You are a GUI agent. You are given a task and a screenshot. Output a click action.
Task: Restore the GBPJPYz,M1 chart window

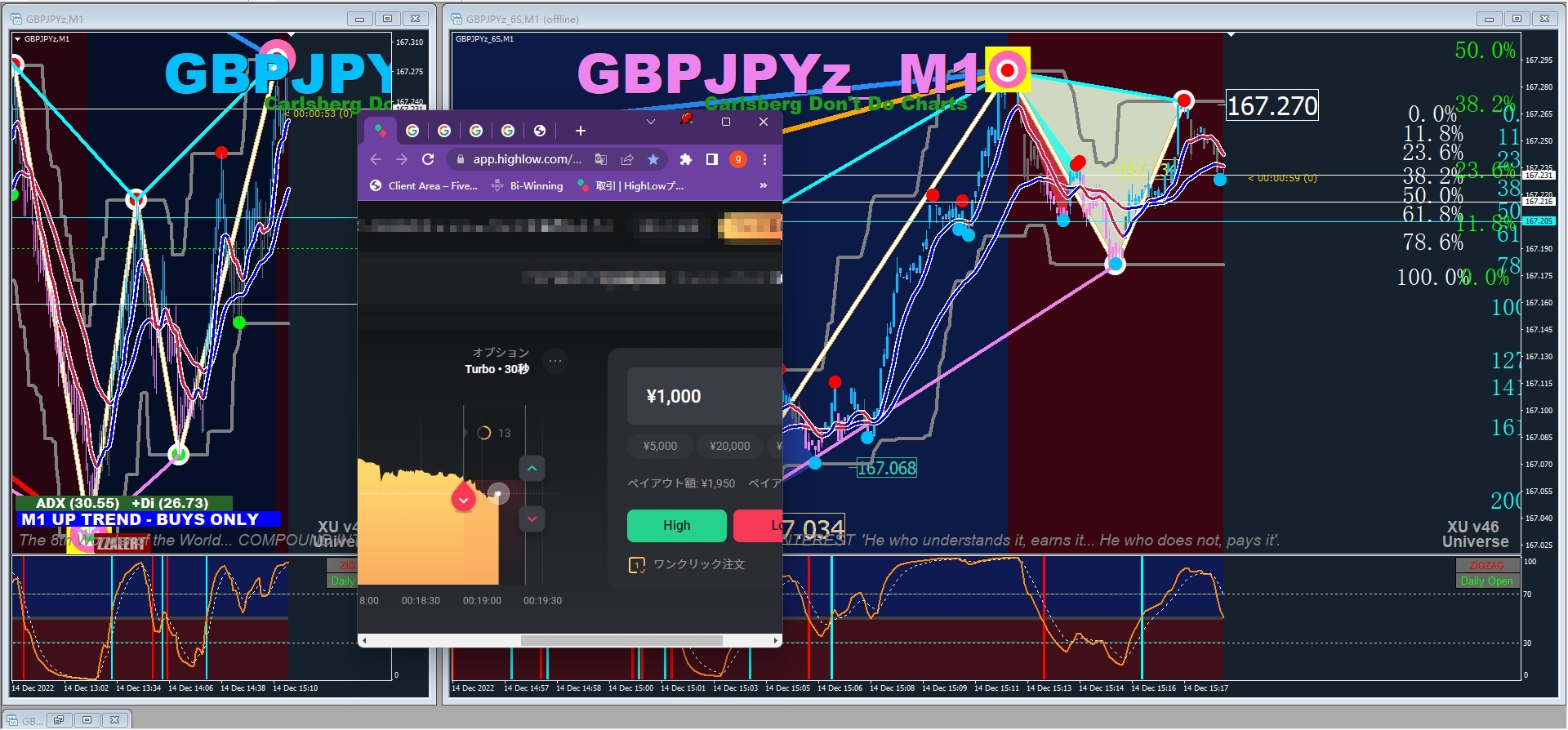click(387, 19)
